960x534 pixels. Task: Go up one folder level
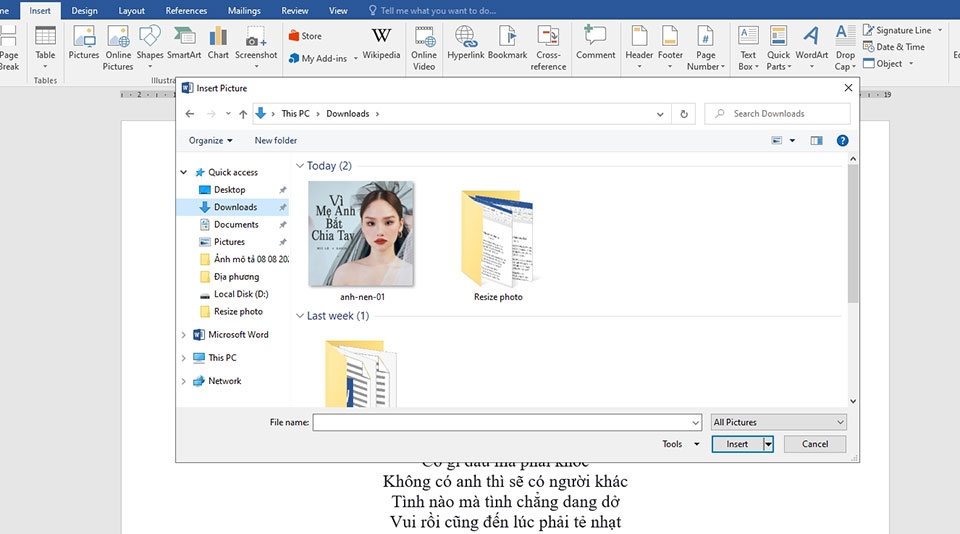pos(243,114)
